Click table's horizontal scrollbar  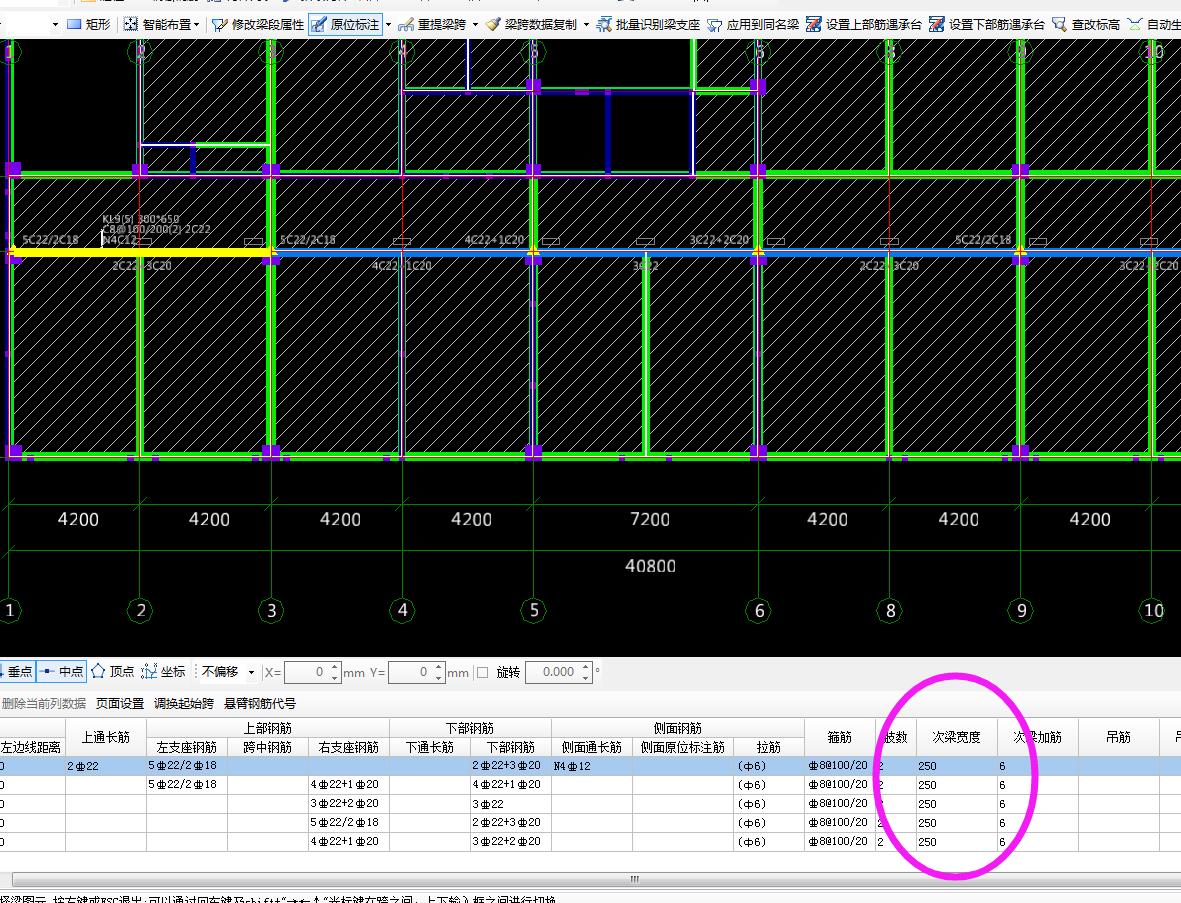[634, 879]
